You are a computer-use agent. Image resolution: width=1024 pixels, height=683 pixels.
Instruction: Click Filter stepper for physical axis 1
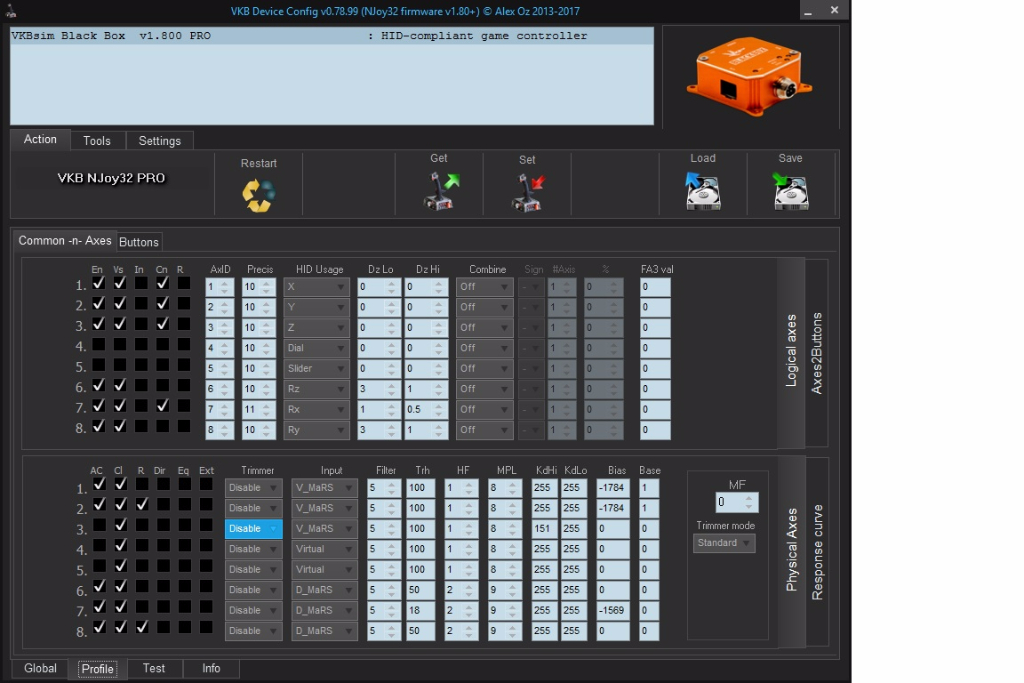tap(384, 488)
